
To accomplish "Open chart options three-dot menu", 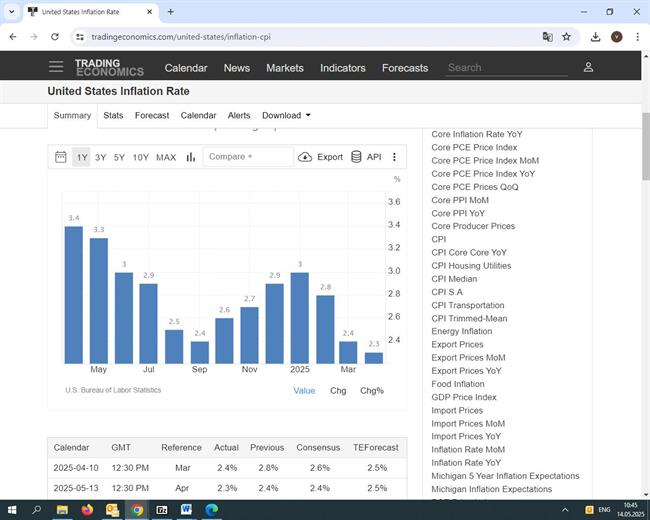I will (x=394, y=157).
